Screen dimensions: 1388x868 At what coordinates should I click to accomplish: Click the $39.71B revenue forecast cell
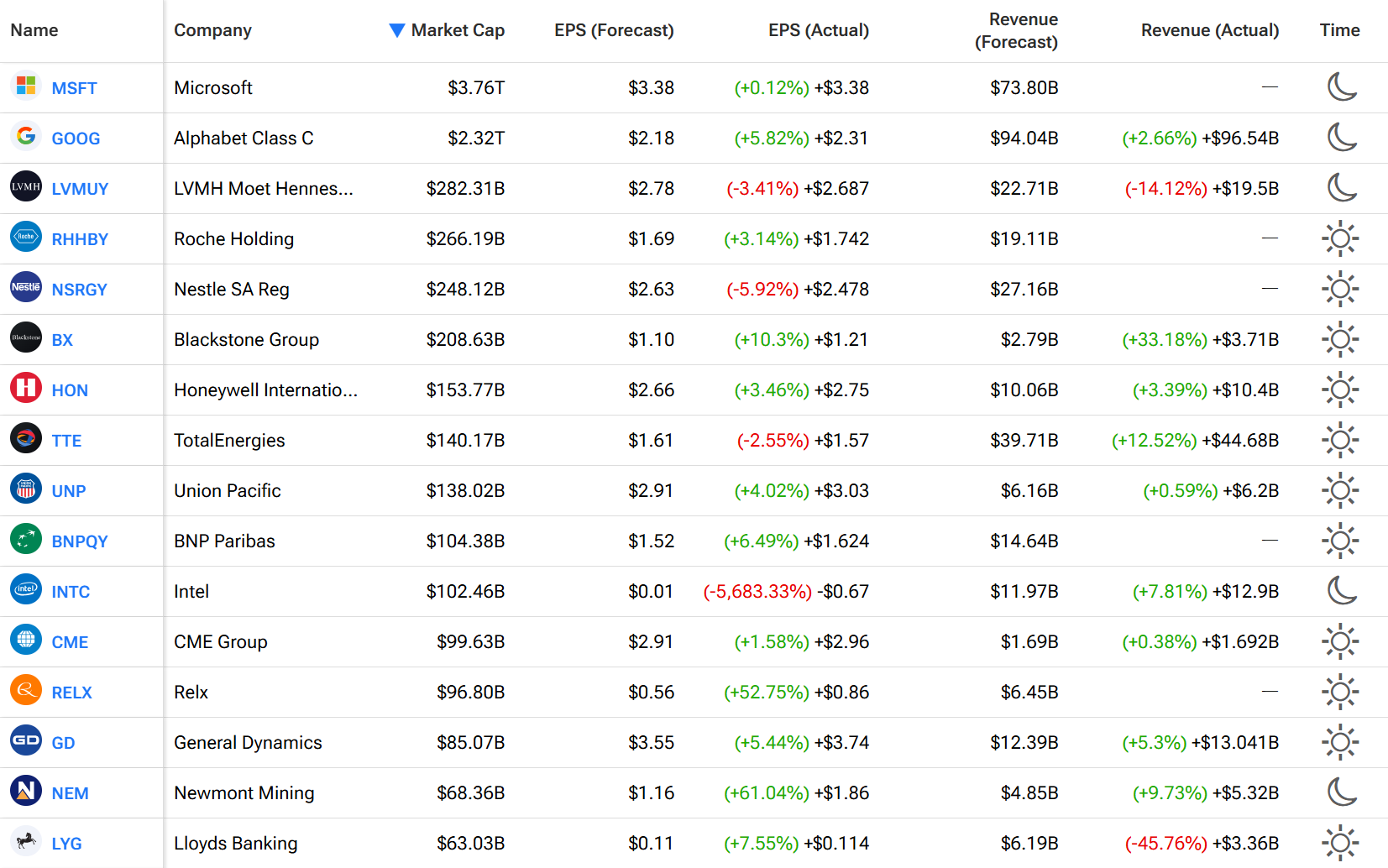1024,440
